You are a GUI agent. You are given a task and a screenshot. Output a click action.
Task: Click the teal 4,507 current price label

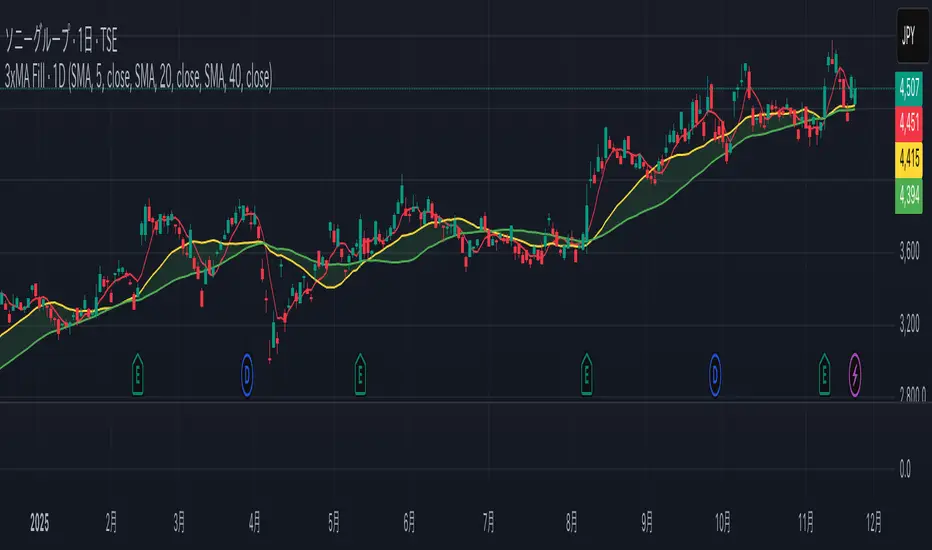pos(909,89)
